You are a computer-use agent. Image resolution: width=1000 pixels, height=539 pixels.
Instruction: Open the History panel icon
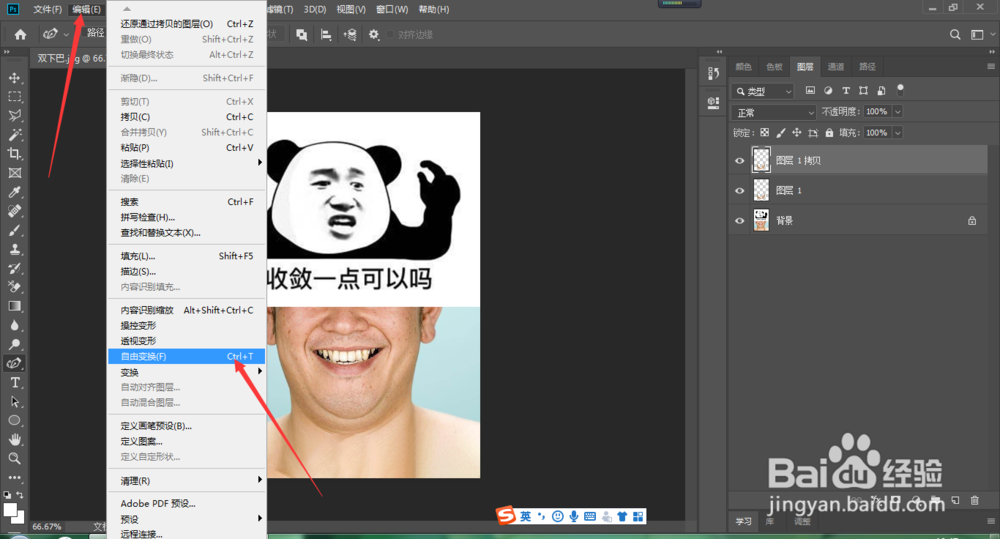[714, 73]
